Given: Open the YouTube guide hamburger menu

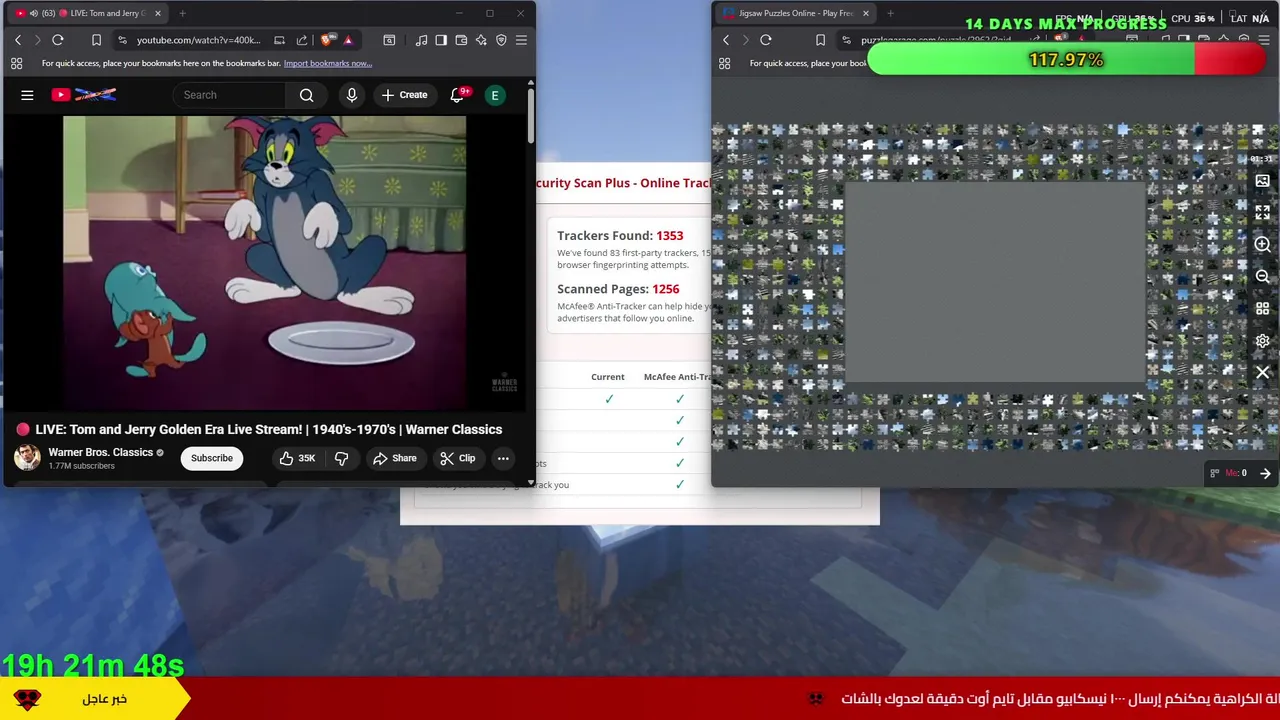Looking at the screenshot, I should tap(27, 95).
